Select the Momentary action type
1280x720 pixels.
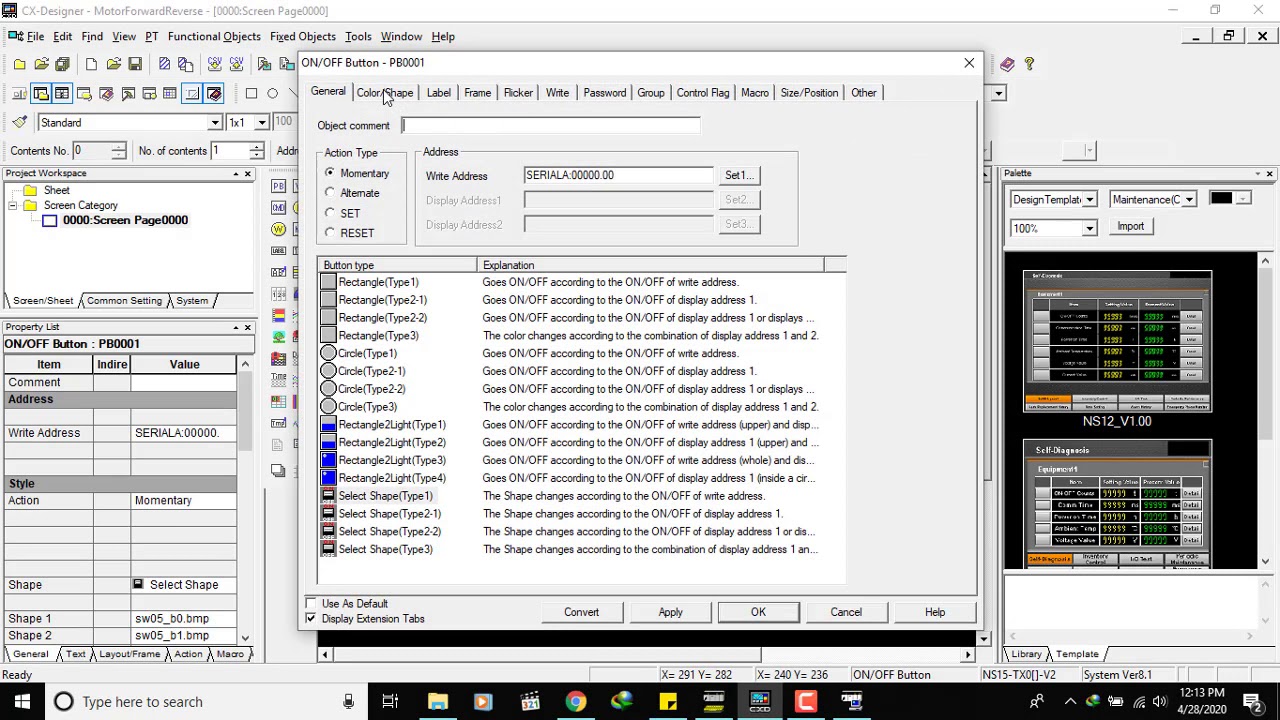[330, 173]
